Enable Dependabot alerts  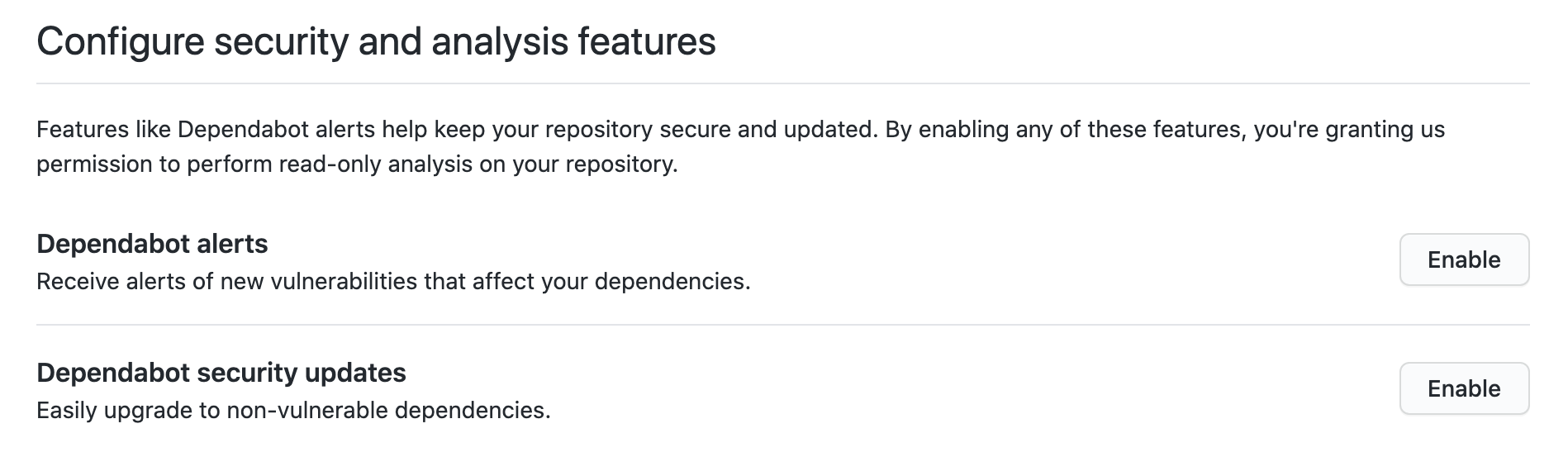coord(1463,259)
